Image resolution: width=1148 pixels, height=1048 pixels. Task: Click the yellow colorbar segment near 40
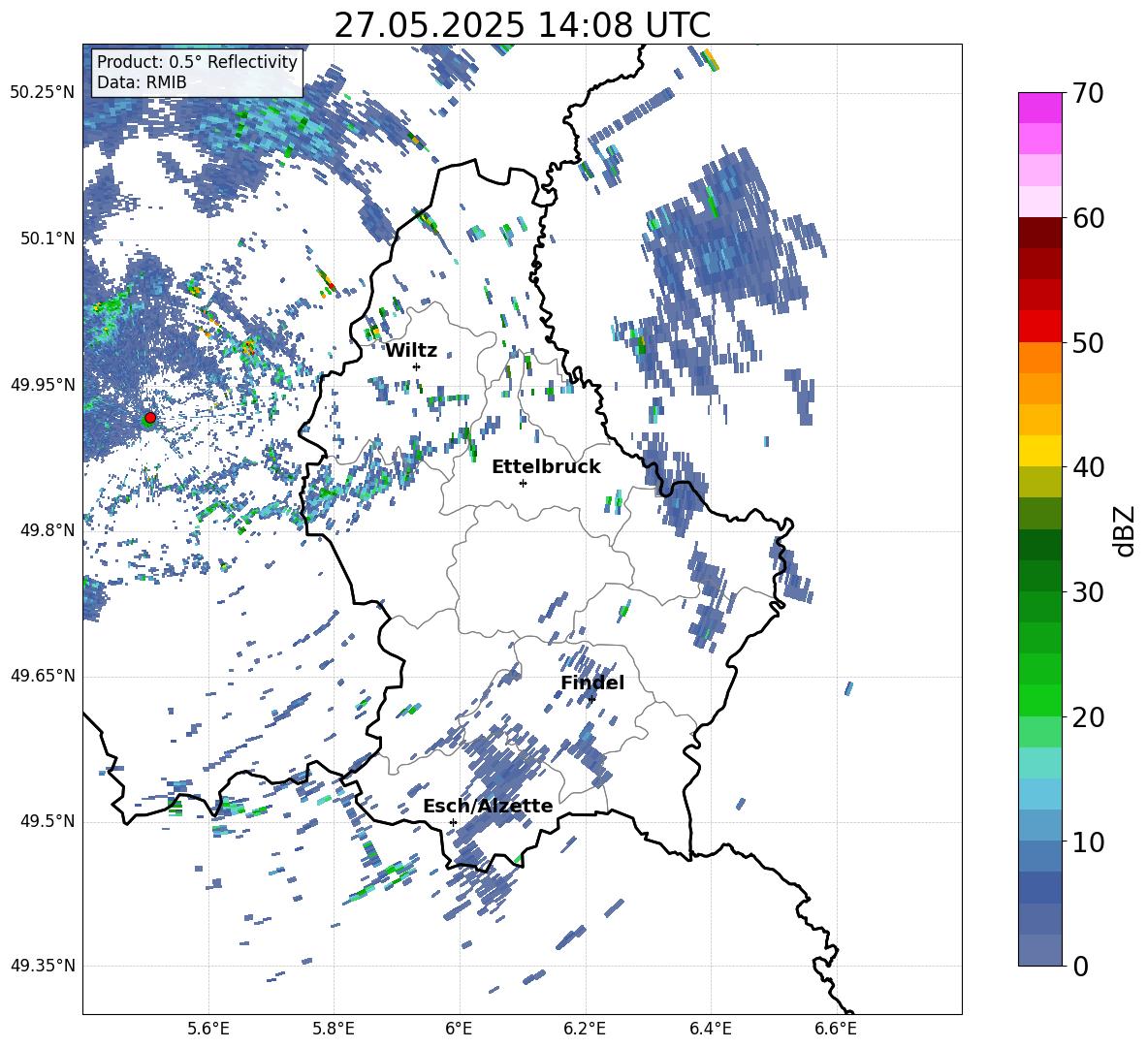(x=1039, y=451)
